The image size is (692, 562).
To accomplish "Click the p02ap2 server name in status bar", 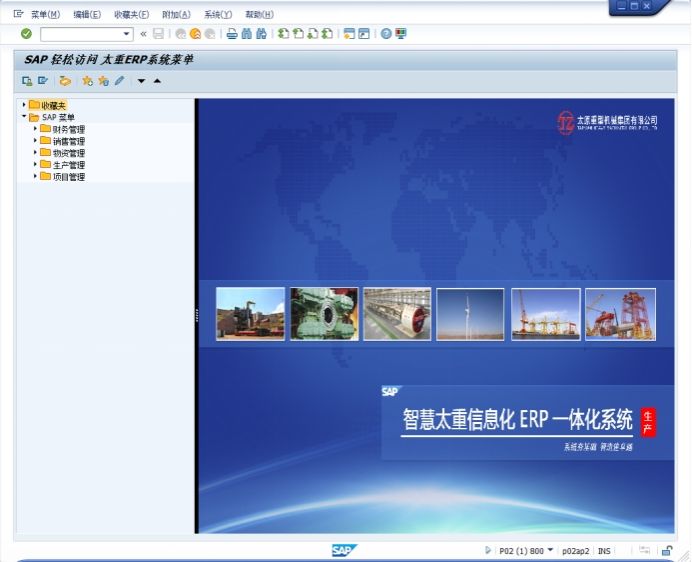I will click(x=575, y=551).
